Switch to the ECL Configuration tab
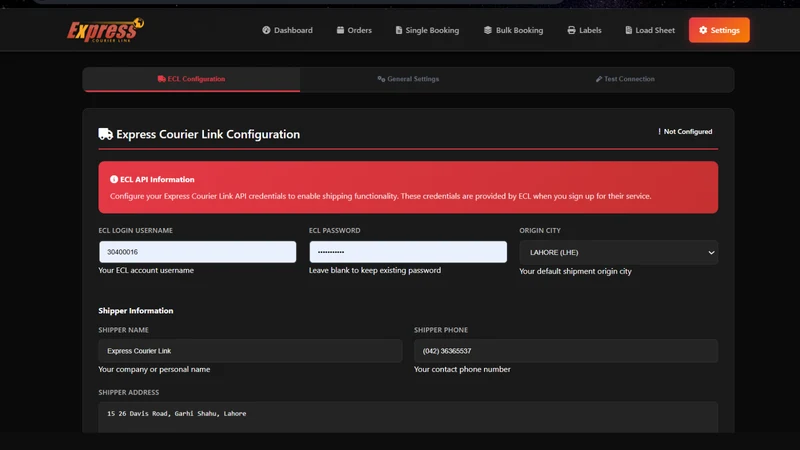This screenshot has width=800, height=450. pos(191,79)
